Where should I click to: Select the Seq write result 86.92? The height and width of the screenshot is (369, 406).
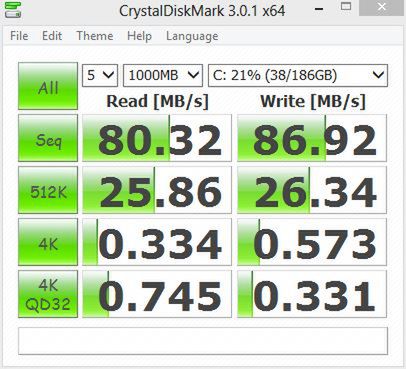point(312,138)
